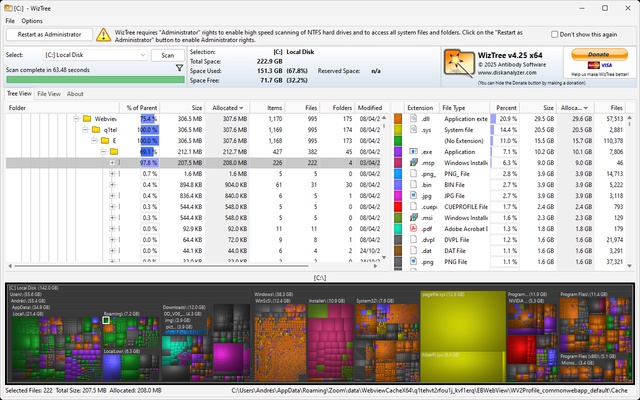This screenshot has height=400, width=640.
Task: Collapse the Webview folder node
Action: pos(76,119)
